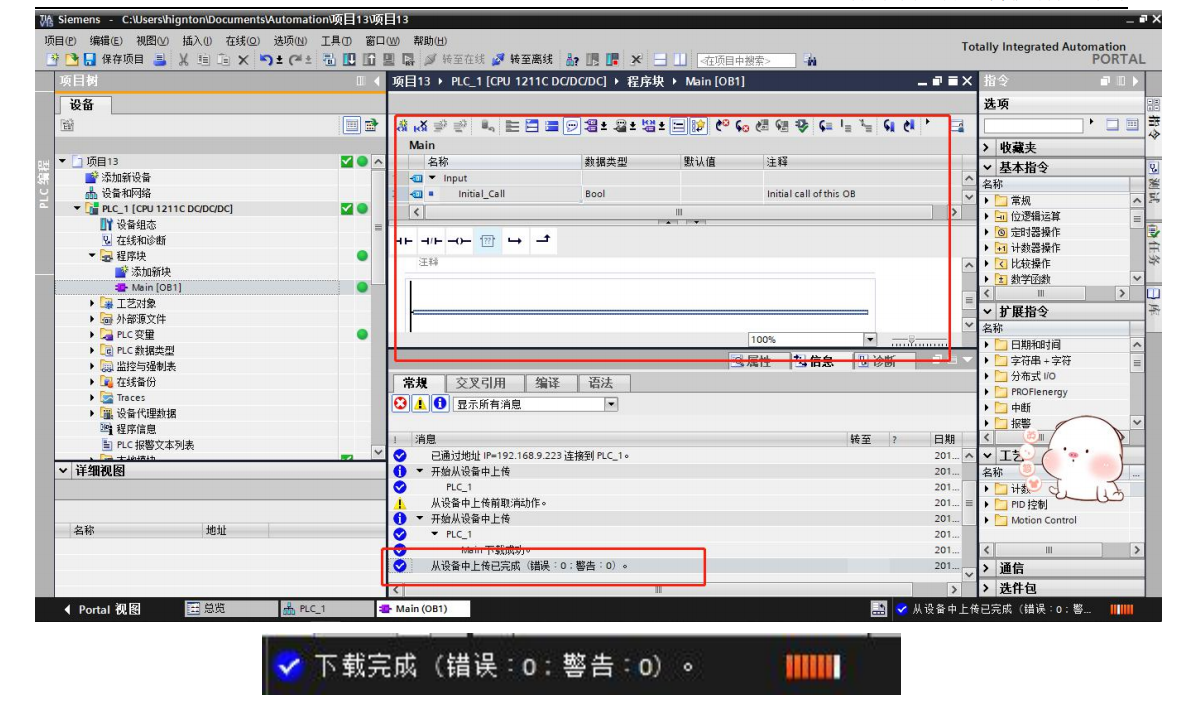
Task: Toggle the error messages filter icon
Action: coord(401,404)
